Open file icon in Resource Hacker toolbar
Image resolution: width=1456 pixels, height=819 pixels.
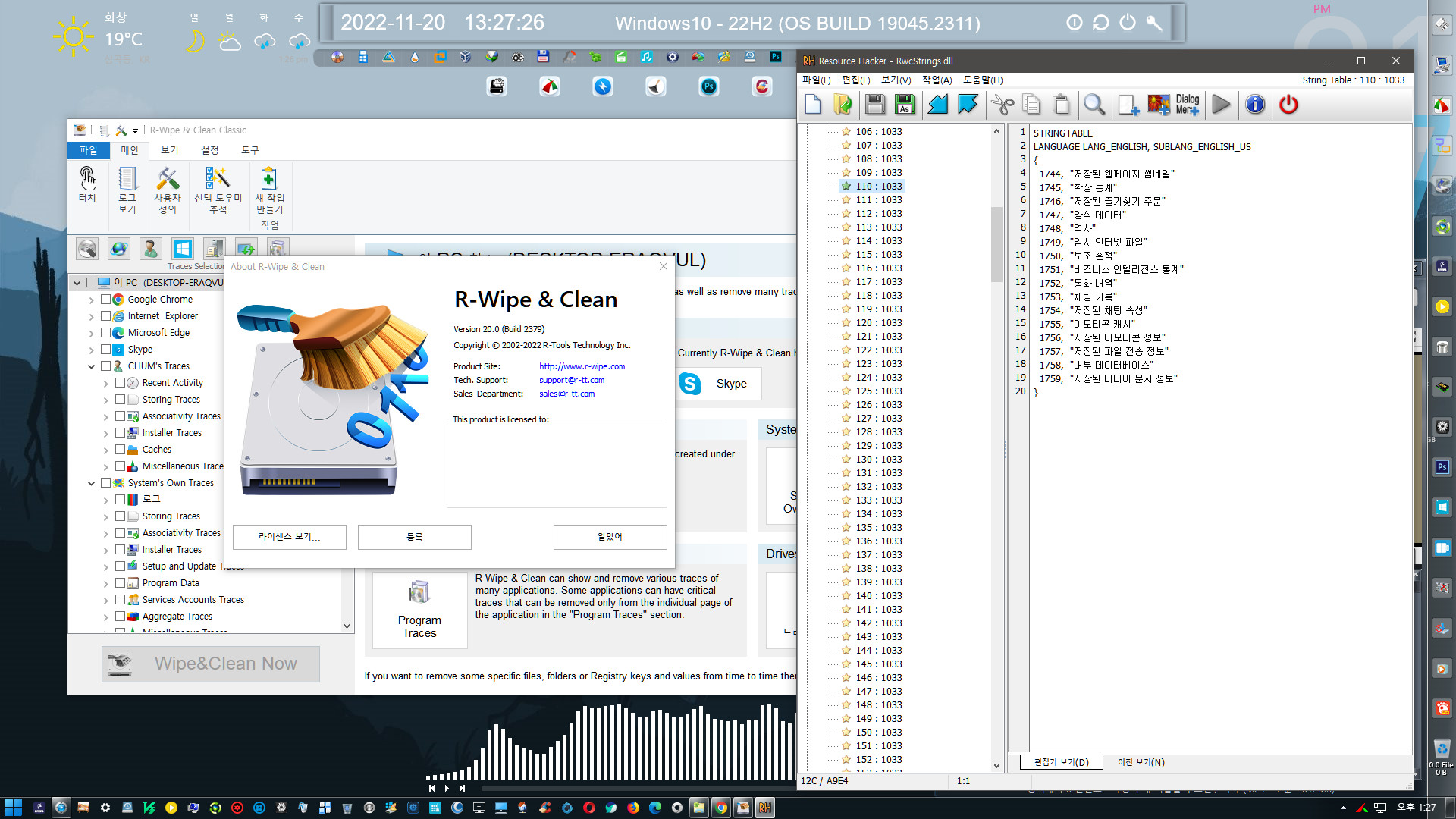843,105
